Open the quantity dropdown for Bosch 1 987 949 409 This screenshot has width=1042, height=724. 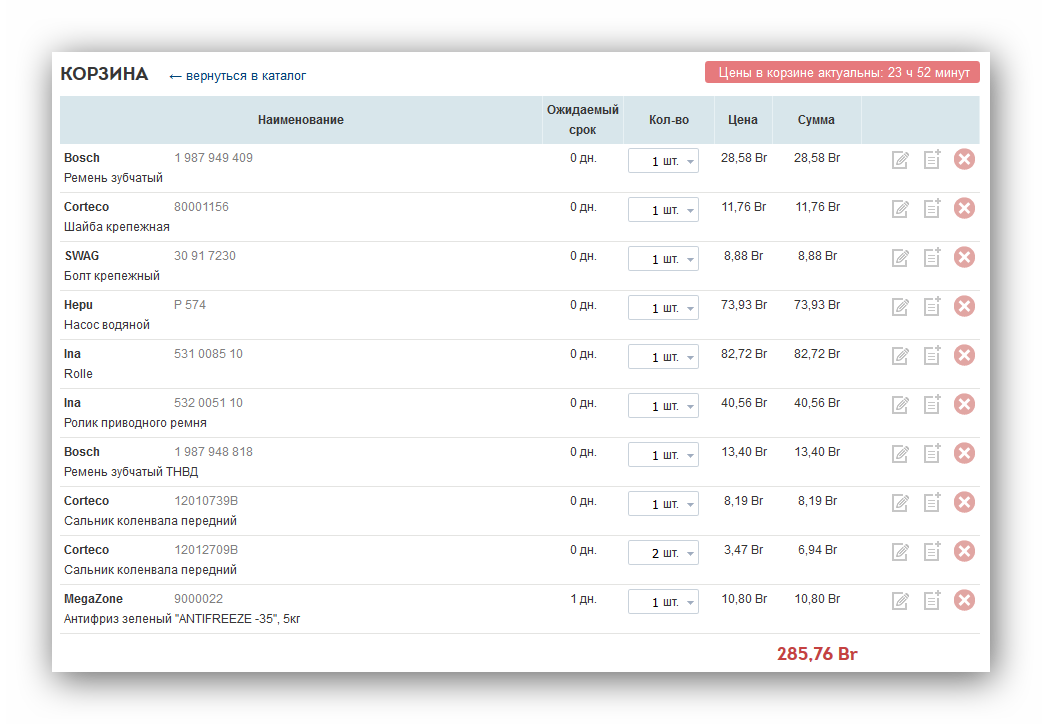(663, 161)
